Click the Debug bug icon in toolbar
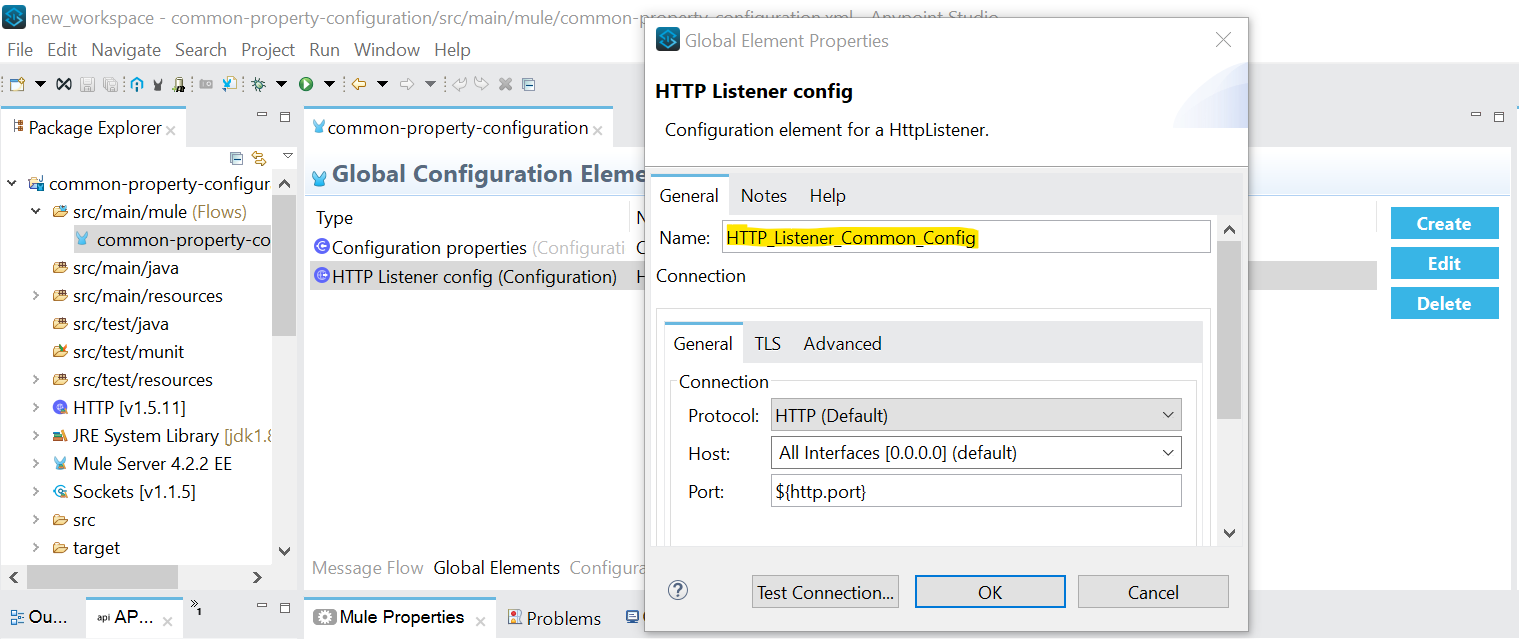The image size is (1519, 639). click(x=259, y=84)
